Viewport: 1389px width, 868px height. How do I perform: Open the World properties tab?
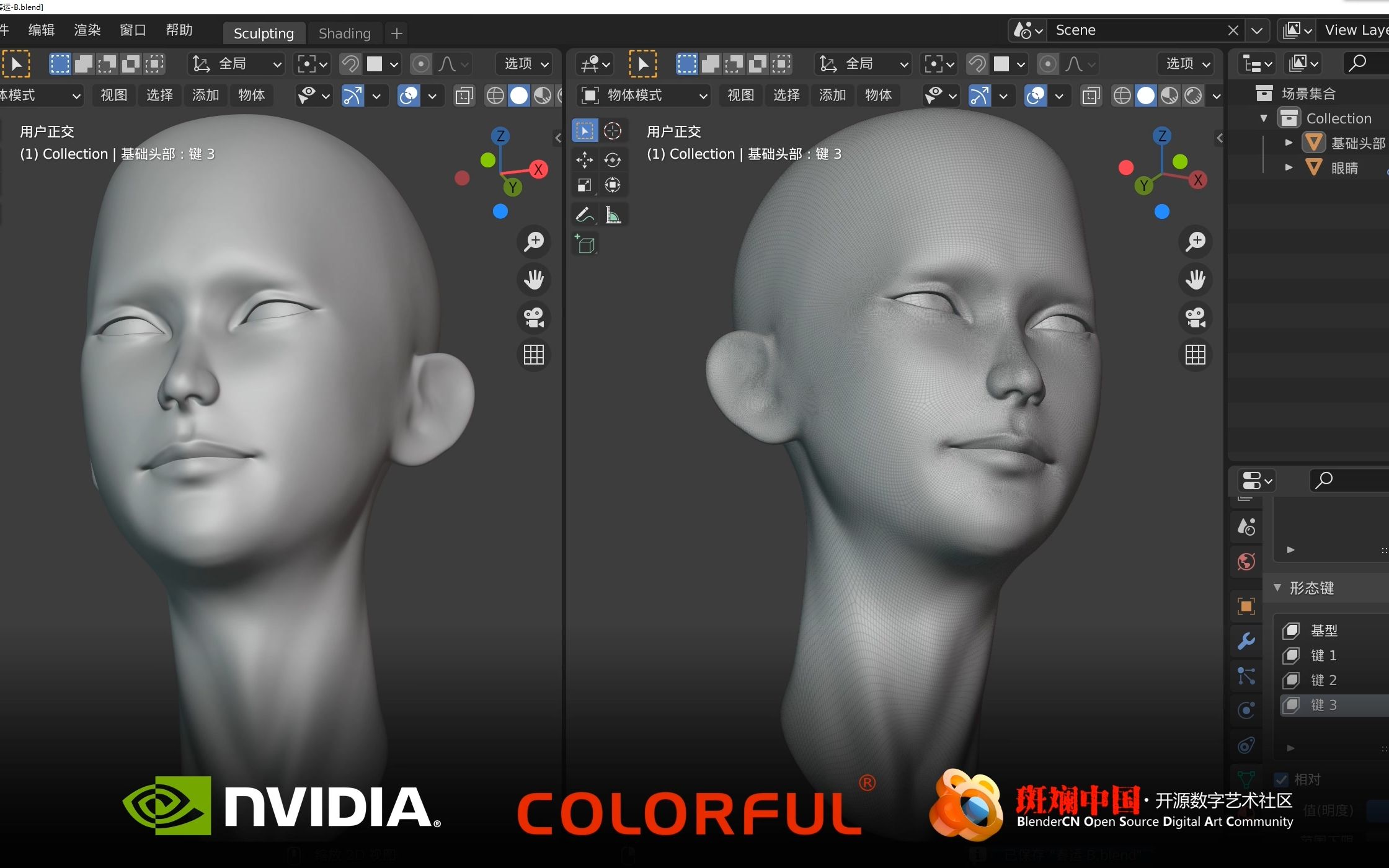point(1246,562)
